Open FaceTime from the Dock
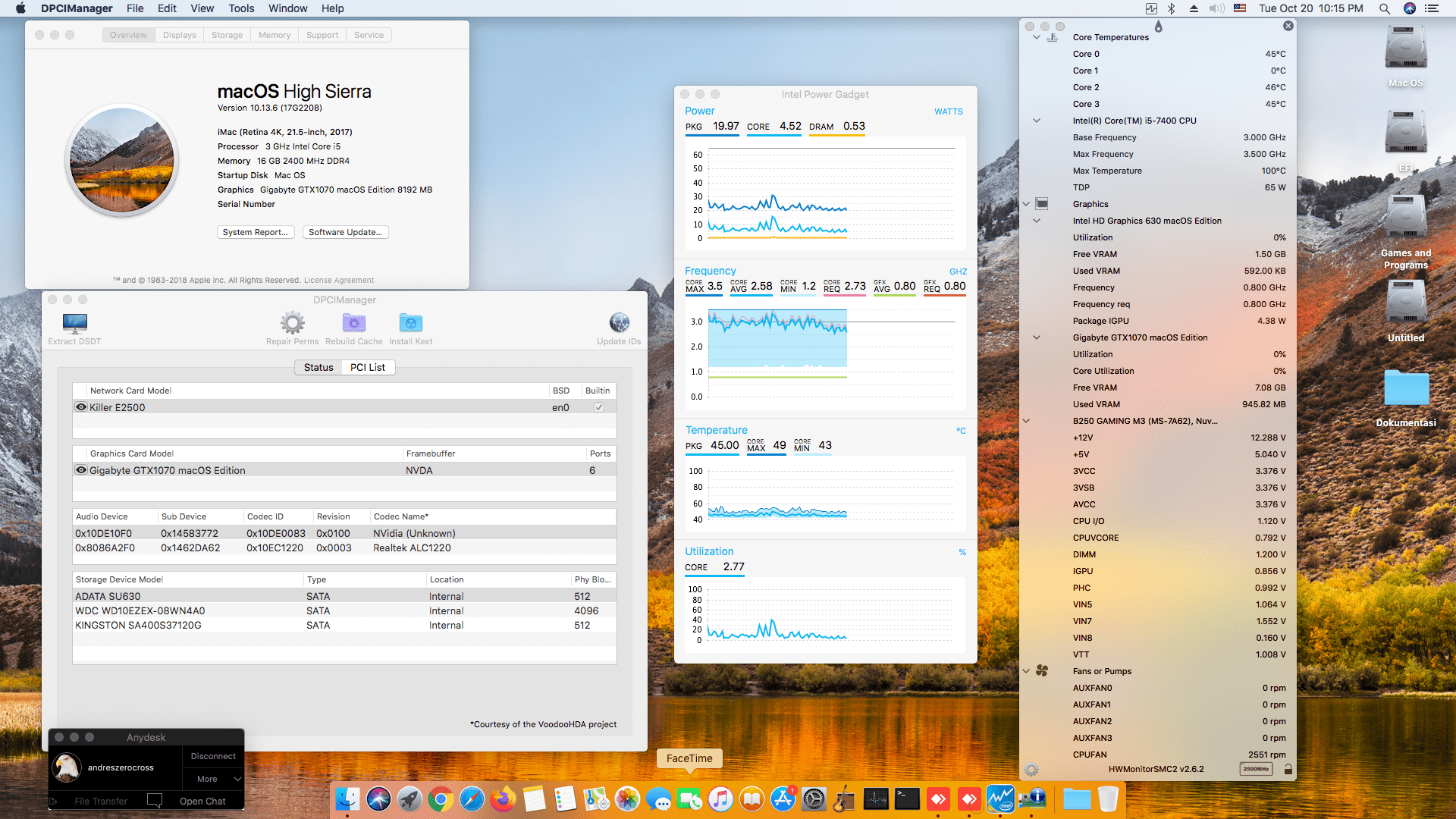The image size is (1456, 819). pos(689,799)
